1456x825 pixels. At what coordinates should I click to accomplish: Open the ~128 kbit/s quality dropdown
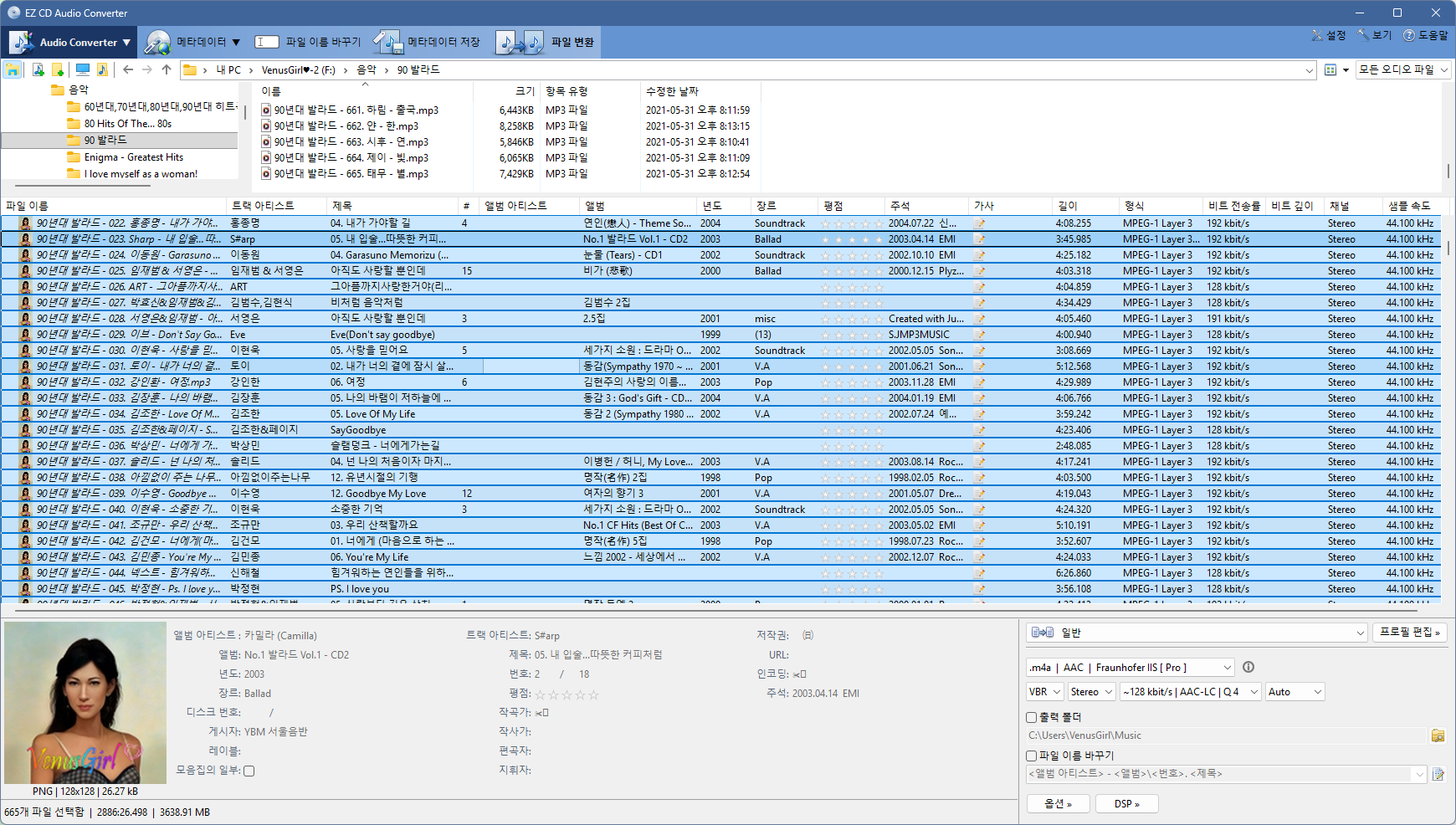pos(1191,692)
